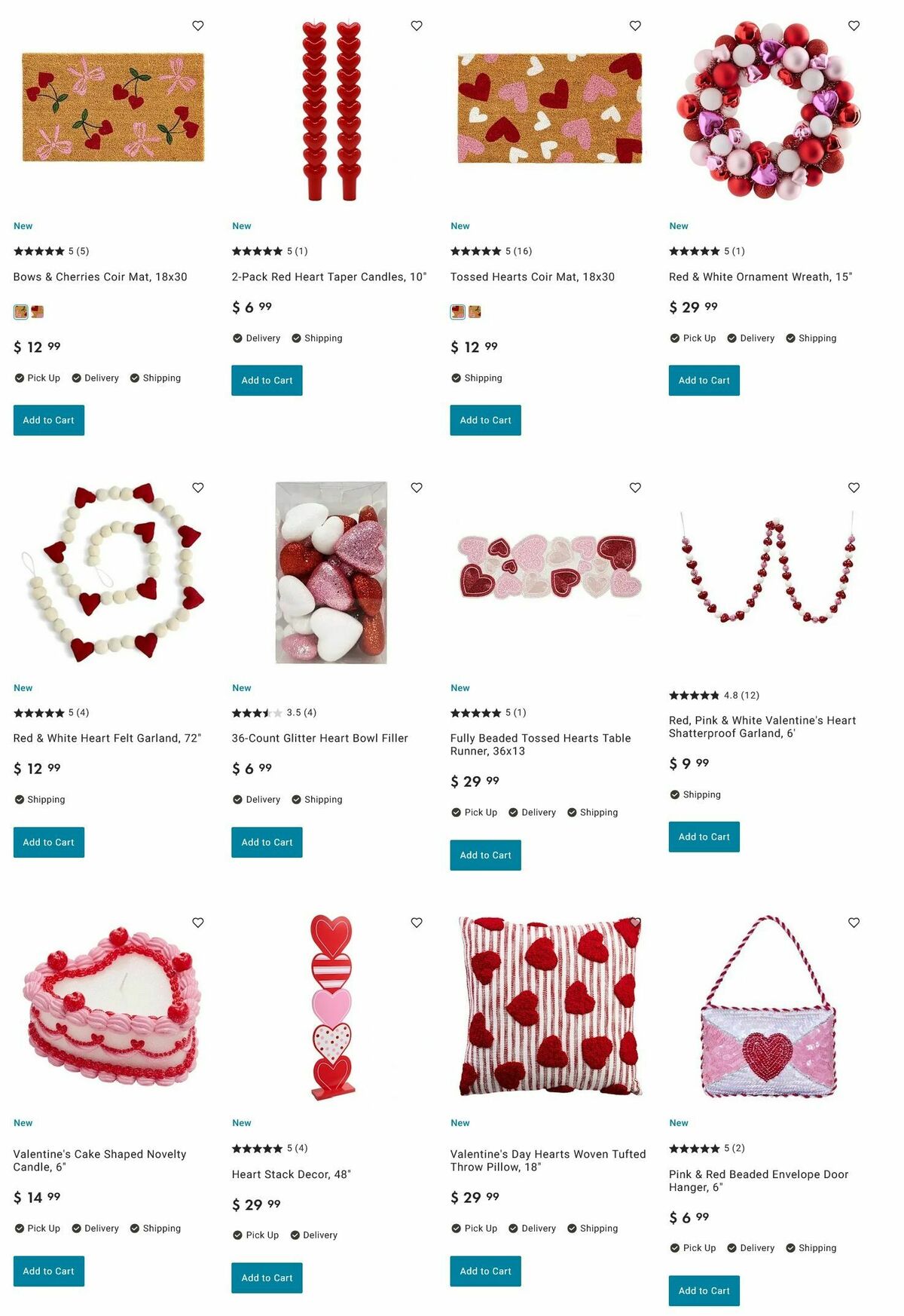Viewport: 904px width, 1316px height.
Task: Add Red & White Ornament Wreath to cart
Action: [704, 381]
